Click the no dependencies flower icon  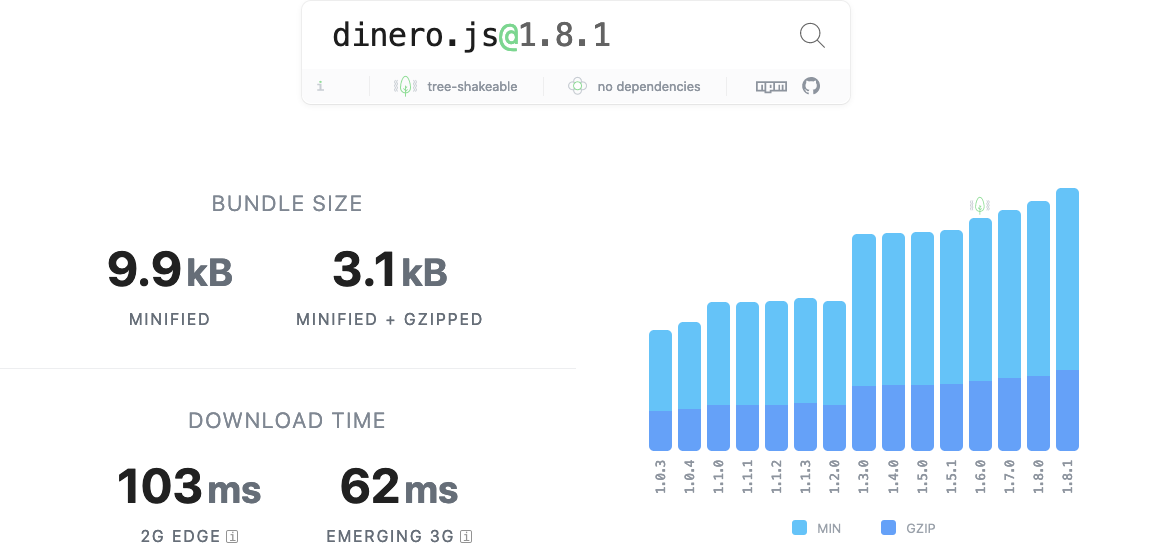coord(577,87)
